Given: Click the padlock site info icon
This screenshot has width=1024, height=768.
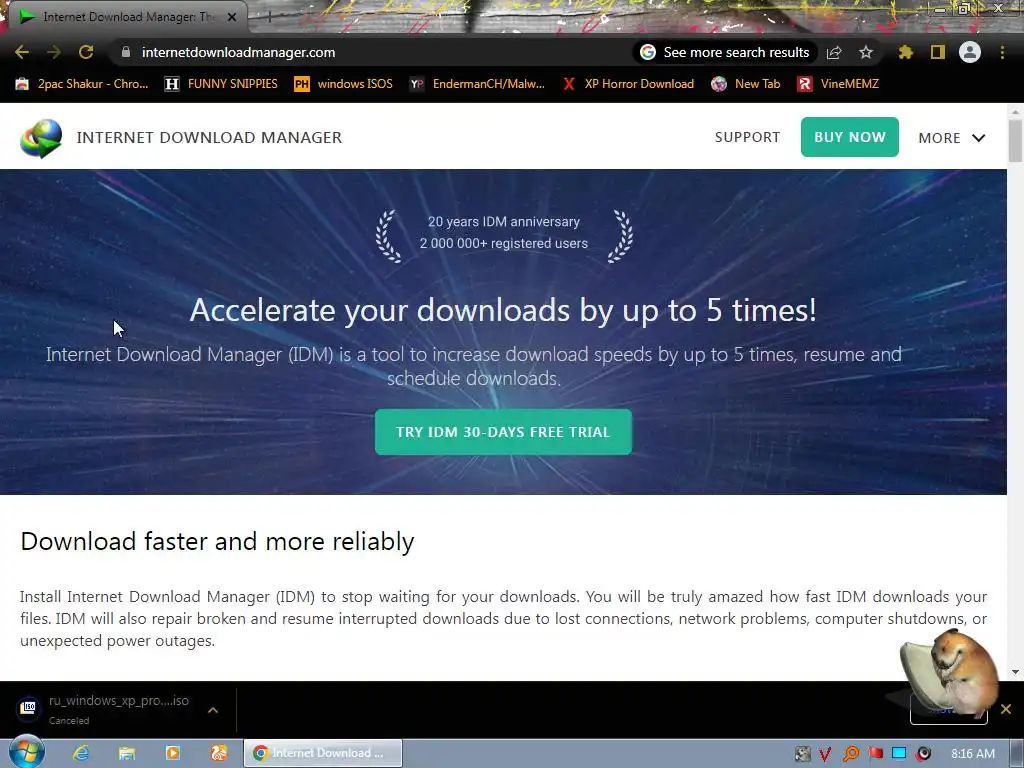Looking at the screenshot, I should [126, 52].
